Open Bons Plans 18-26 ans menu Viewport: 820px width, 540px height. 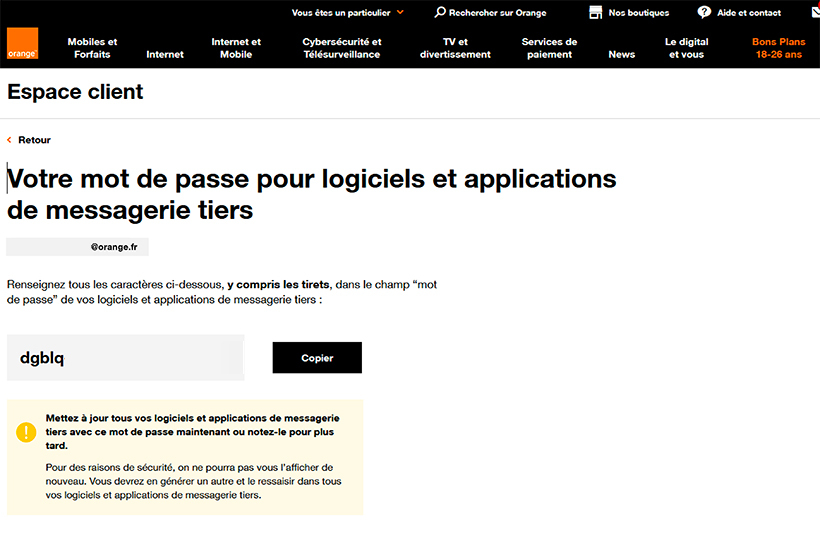(x=779, y=48)
